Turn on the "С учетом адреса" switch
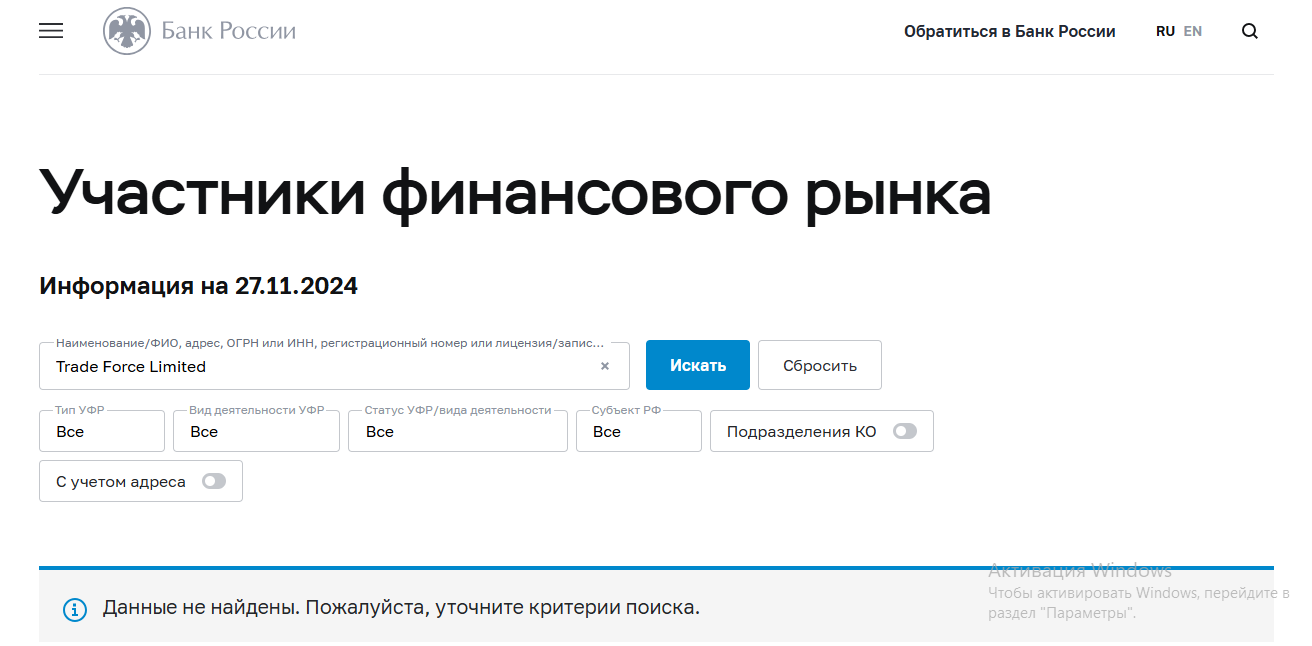The width and height of the screenshot is (1312, 646). tap(213, 481)
